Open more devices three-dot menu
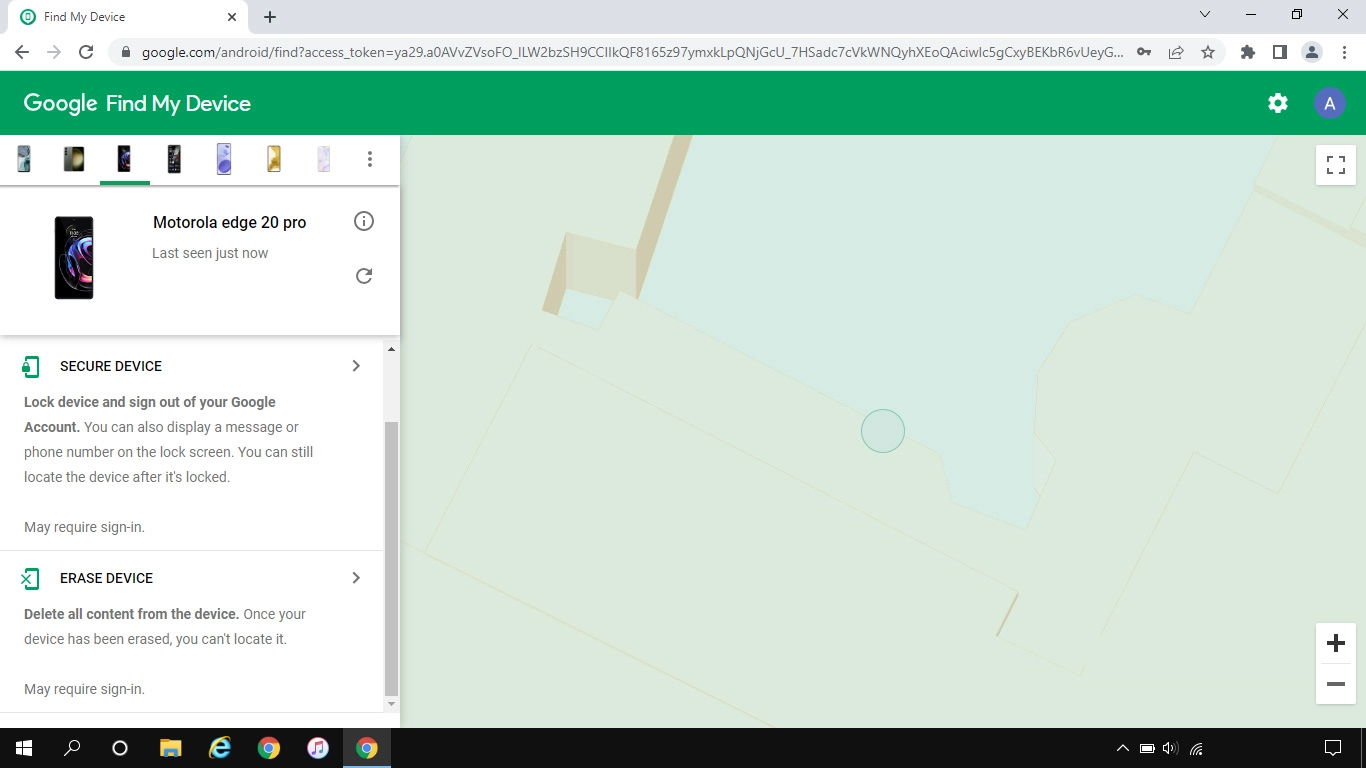This screenshot has height=768, width=1366. click(370, 159)
